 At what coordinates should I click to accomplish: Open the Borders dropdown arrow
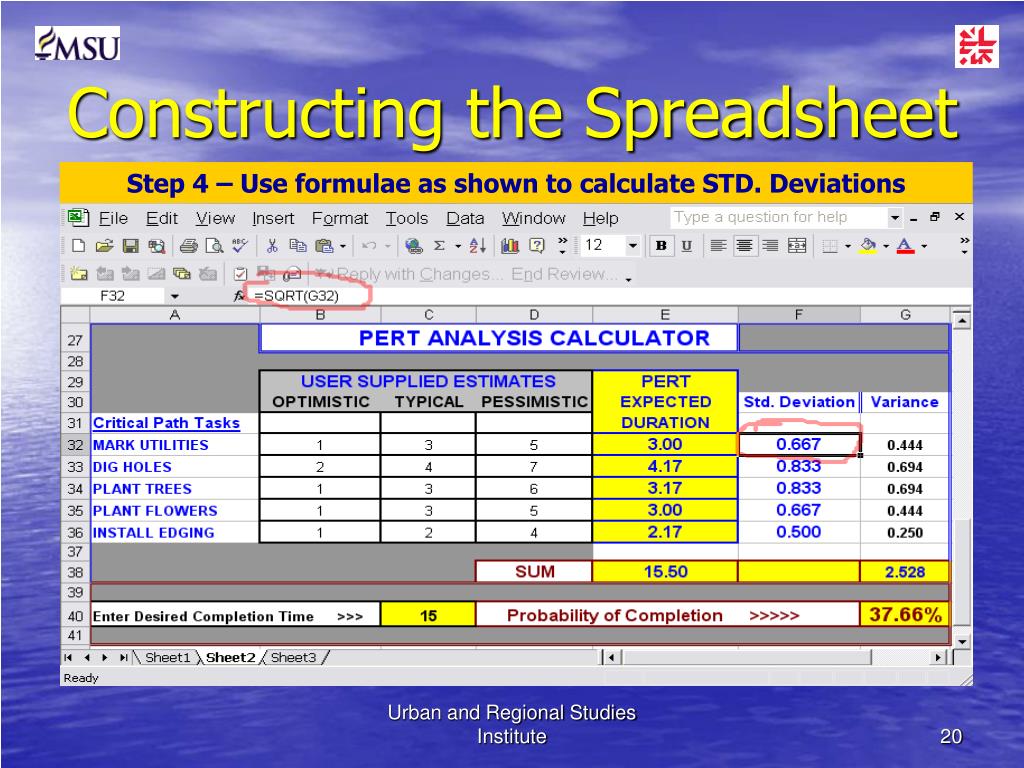pos(848,247)
